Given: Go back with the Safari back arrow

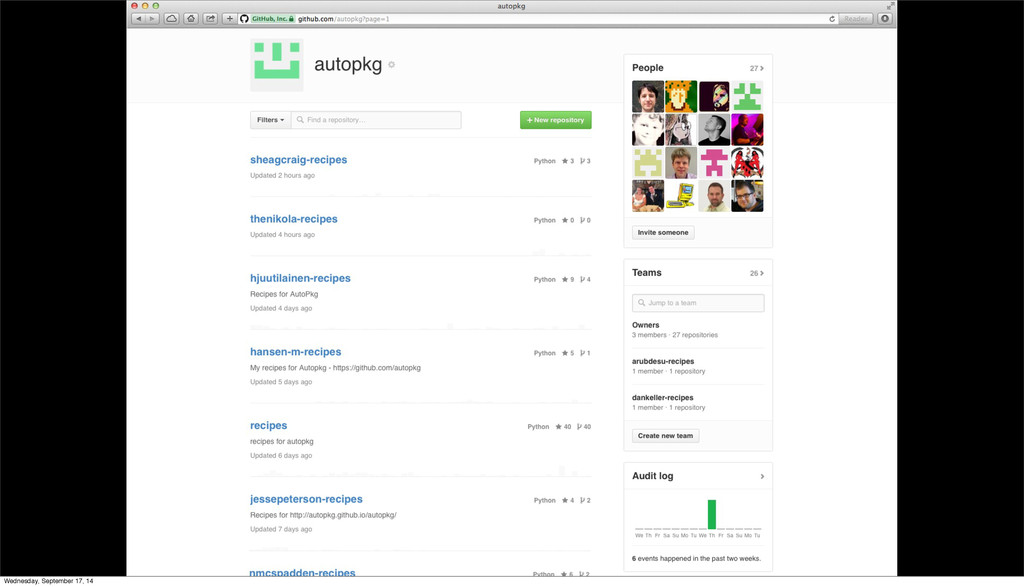Looking at the screenshot, I should click(138, 19).
